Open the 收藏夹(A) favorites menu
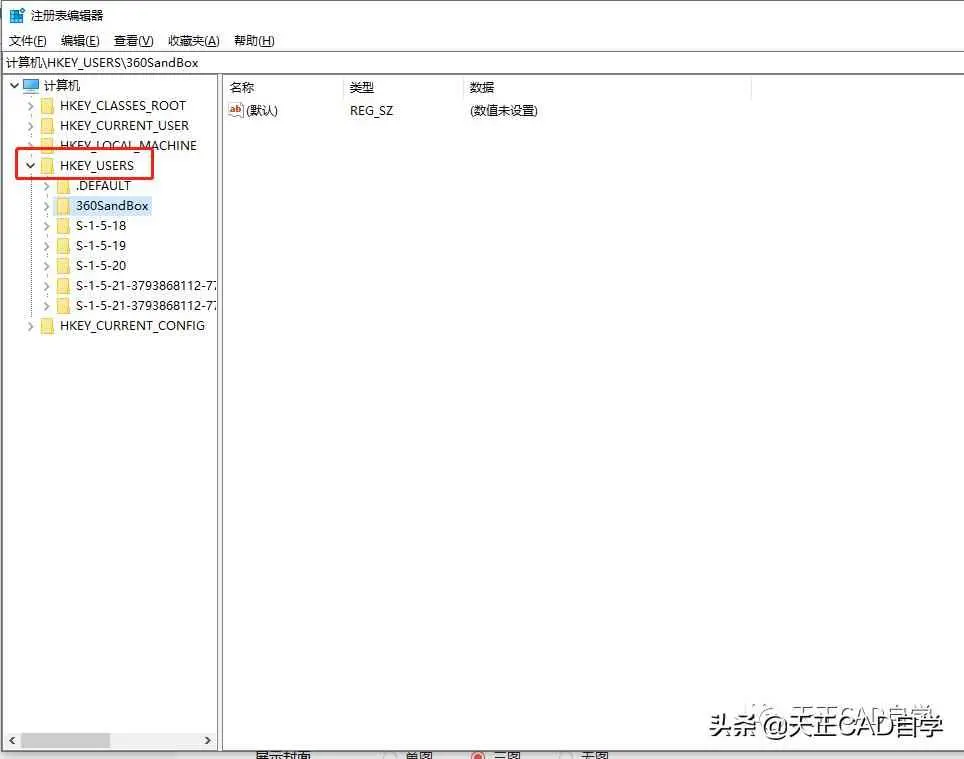 tap(193, 41)
